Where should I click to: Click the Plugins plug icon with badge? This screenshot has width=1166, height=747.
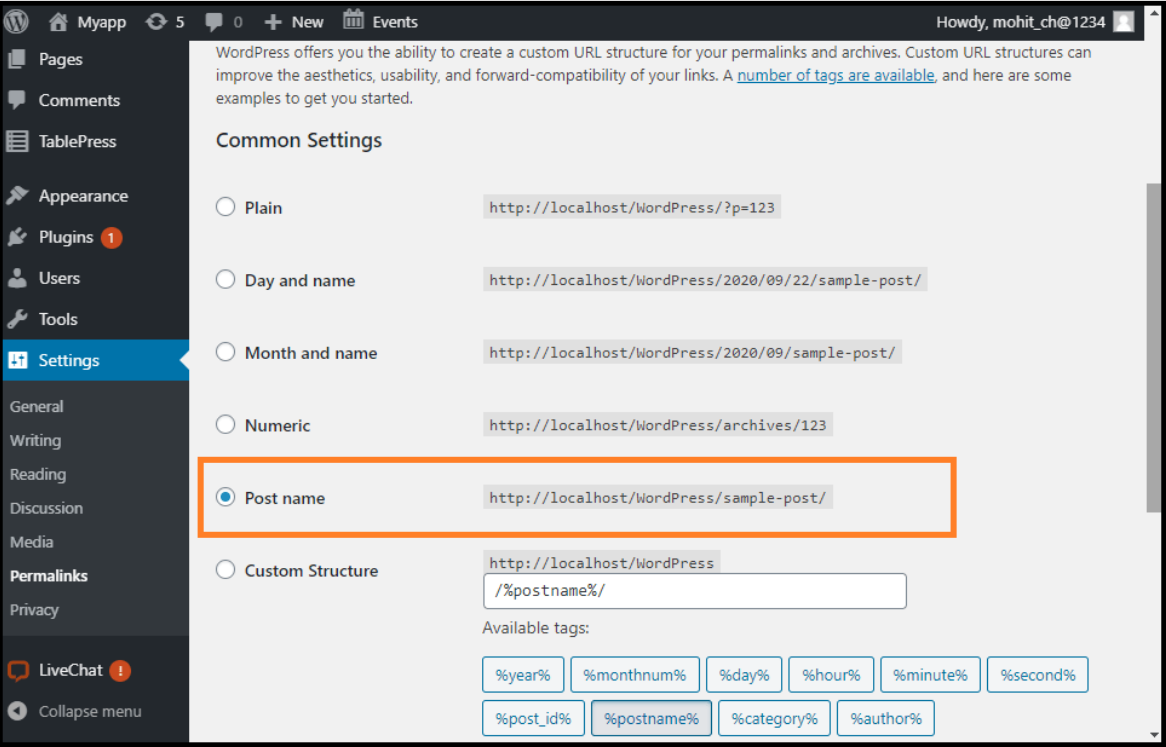(18, 237)
